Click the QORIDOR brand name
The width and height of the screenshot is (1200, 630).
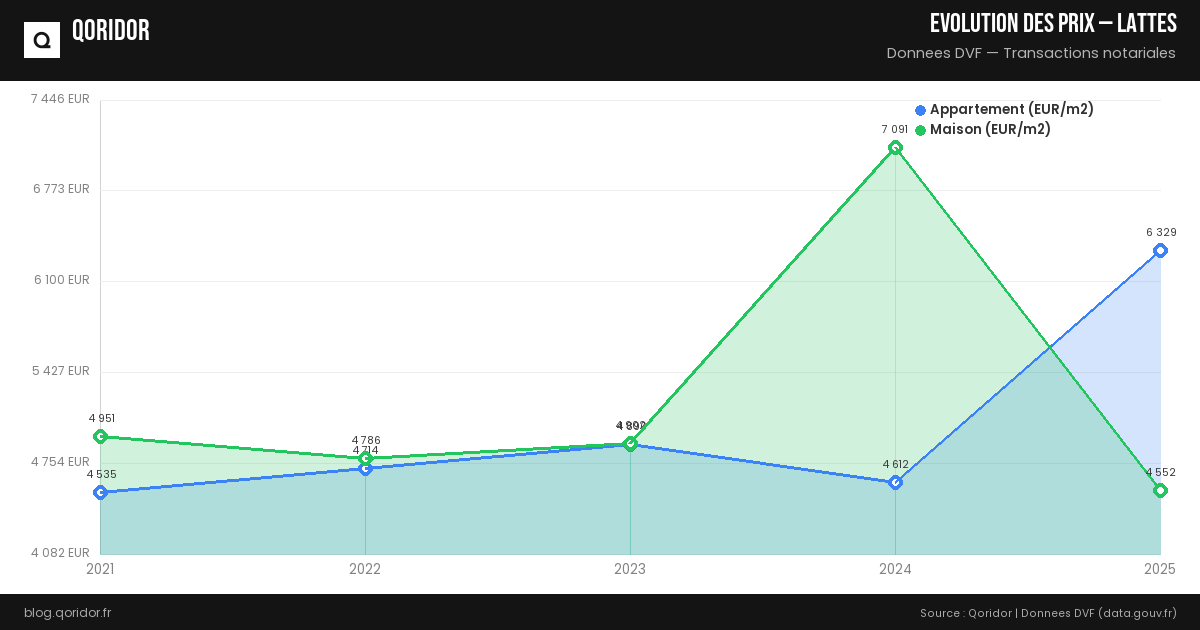[x=111, y=31]
